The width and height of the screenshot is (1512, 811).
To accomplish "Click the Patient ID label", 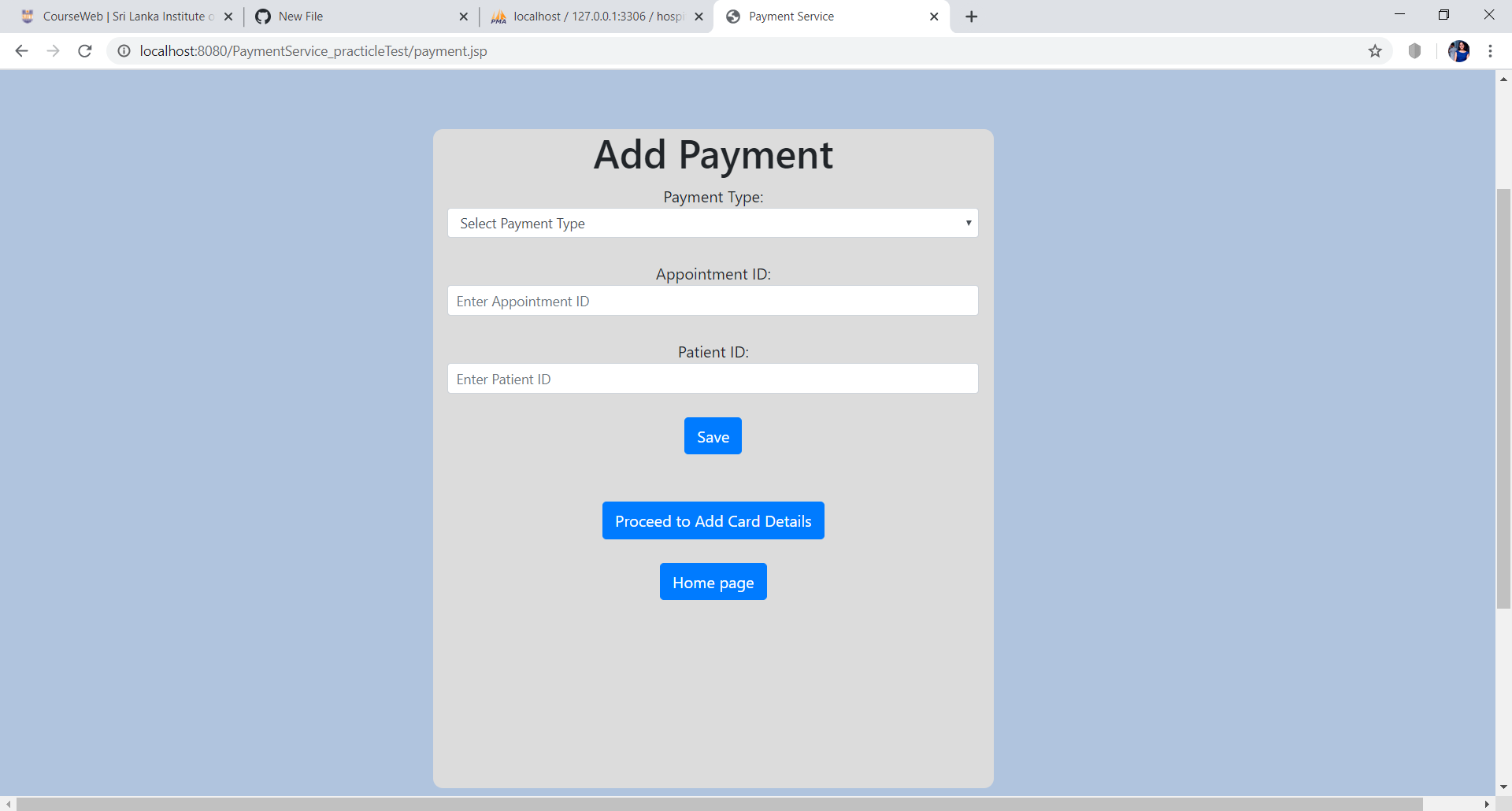I will click(x=713, y=352).
